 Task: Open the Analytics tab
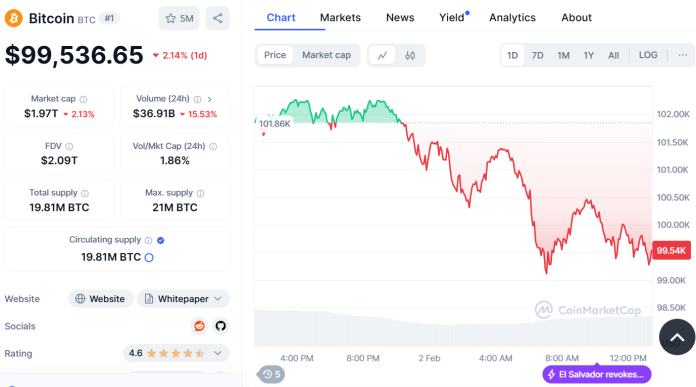[x=512, y=18]
